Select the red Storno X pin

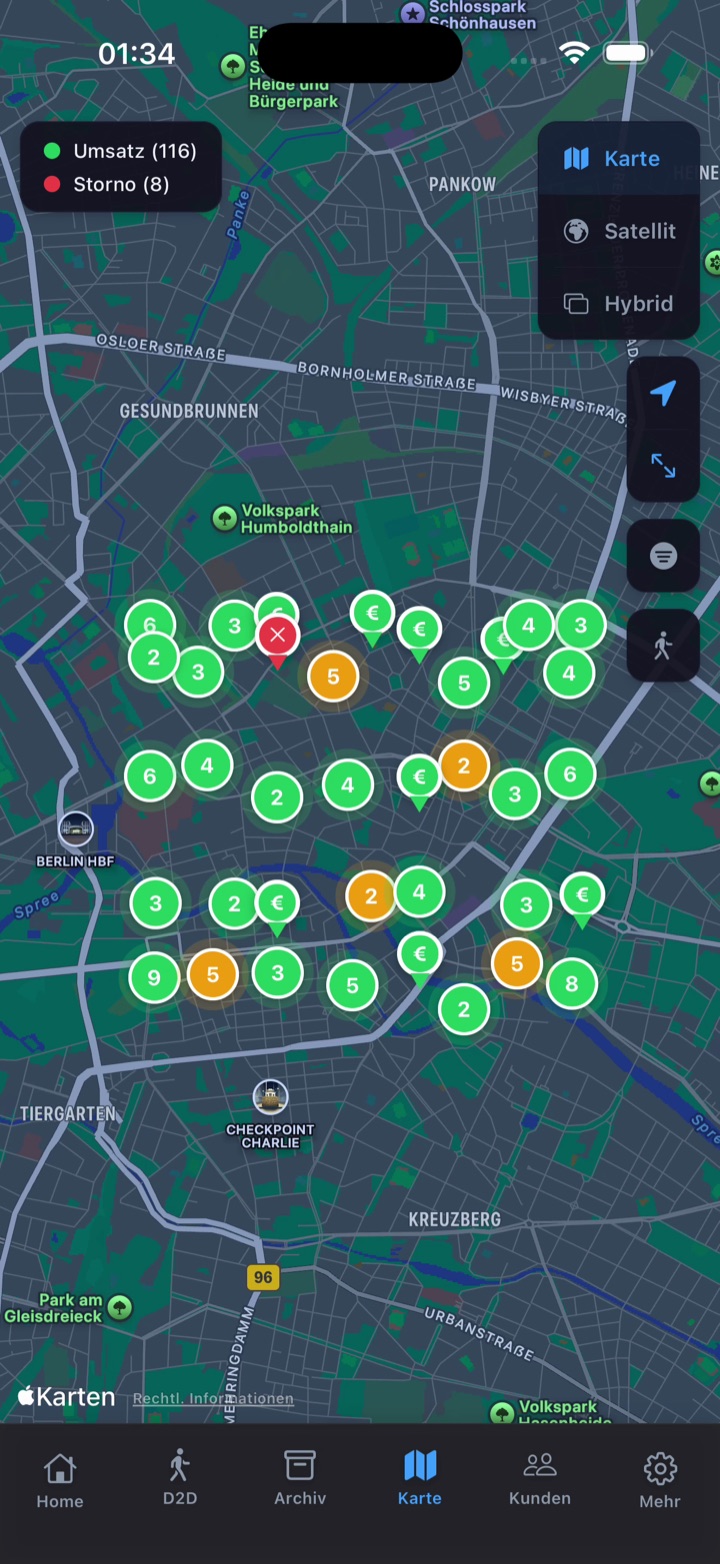point(278,639)
